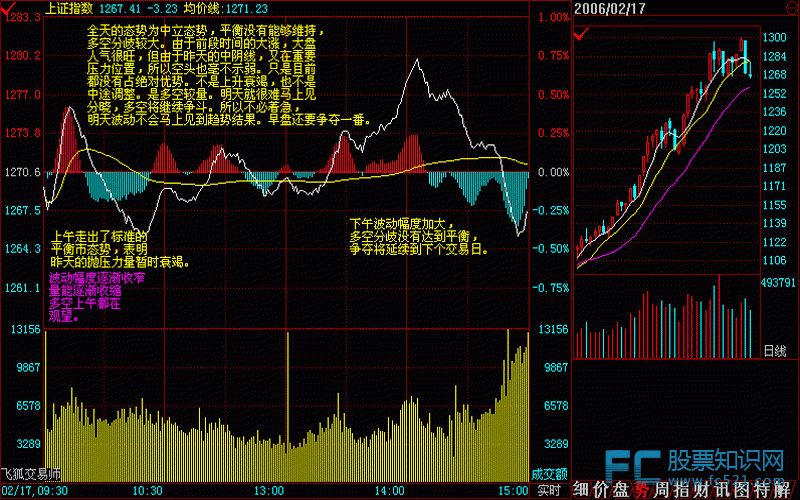The height and width of the screenshot is (500, 800).
Task: Open the 股票知识网 website link
Action: pos(724,461)
